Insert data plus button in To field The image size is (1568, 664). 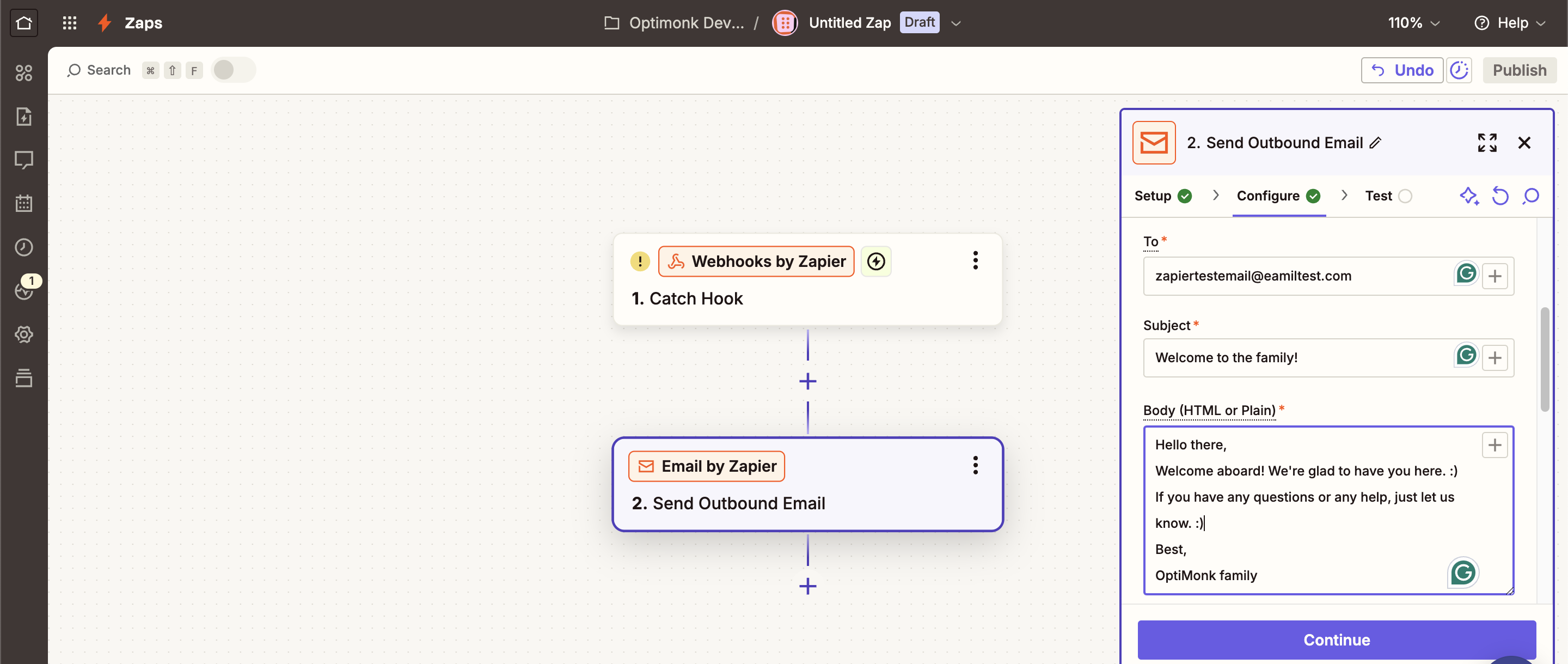click(1494, 277)
